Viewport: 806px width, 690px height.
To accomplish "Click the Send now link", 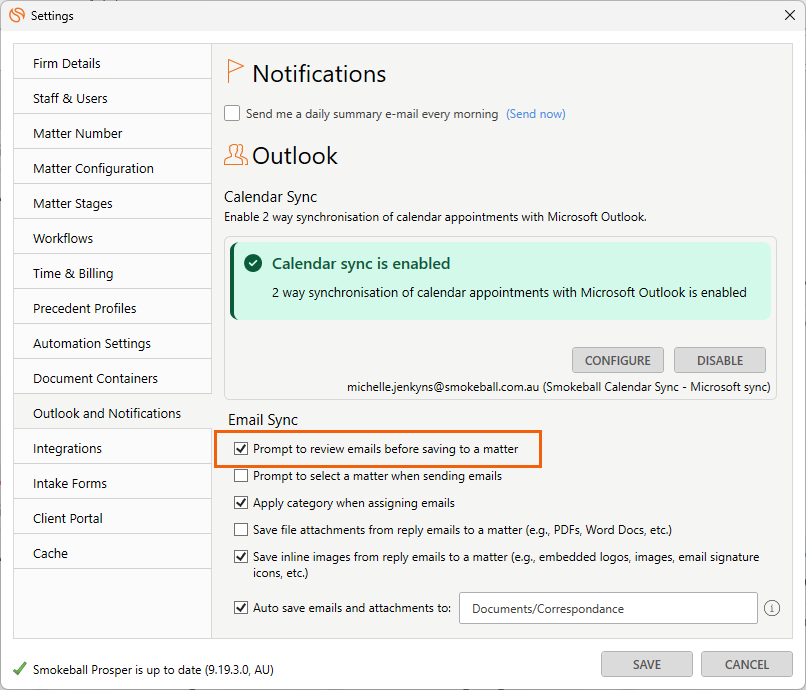I will (x=536, y=114).
